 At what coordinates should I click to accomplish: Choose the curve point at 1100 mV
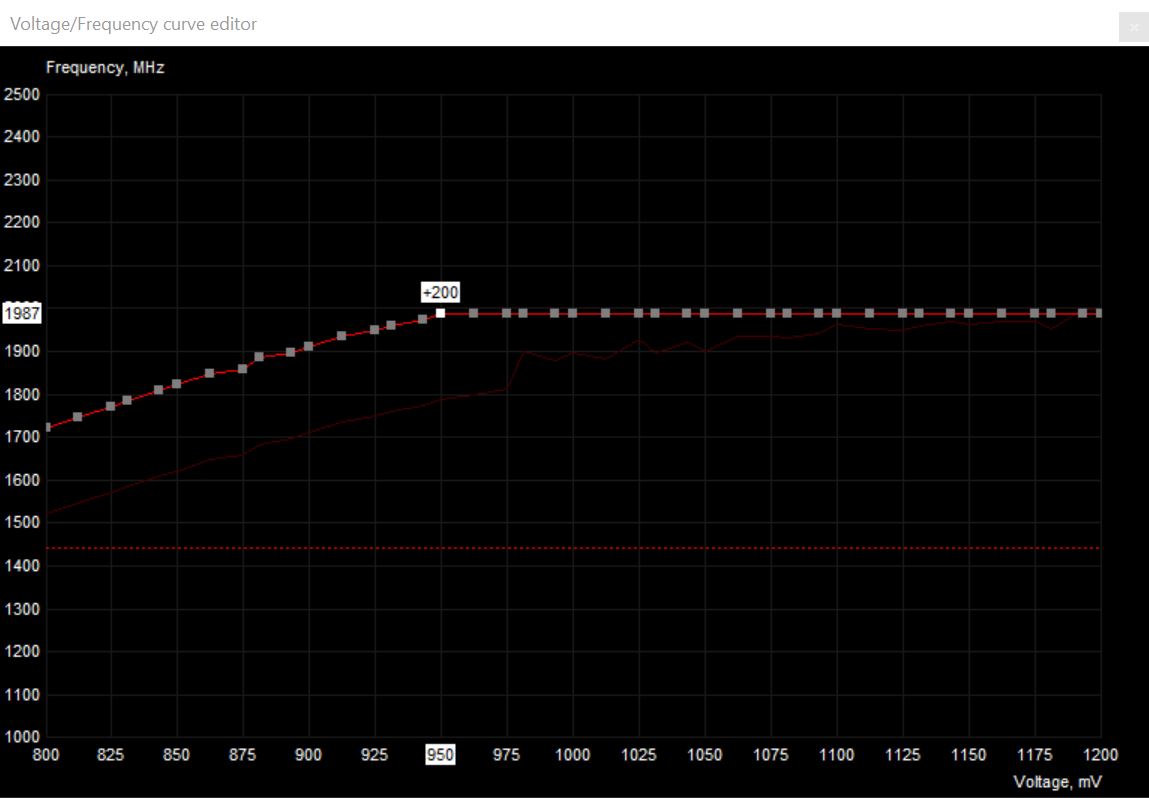[836, 313]
